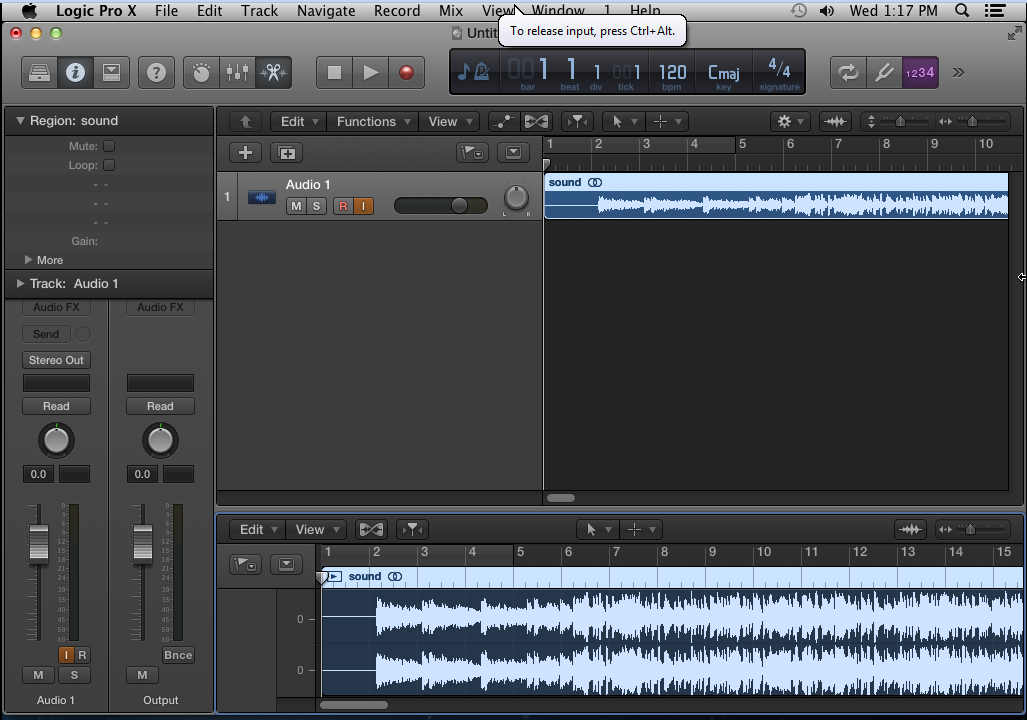Show the Mixer from control bar
Image resolution: width=1027 pixels, height=720 pixels.
point(237,72)
